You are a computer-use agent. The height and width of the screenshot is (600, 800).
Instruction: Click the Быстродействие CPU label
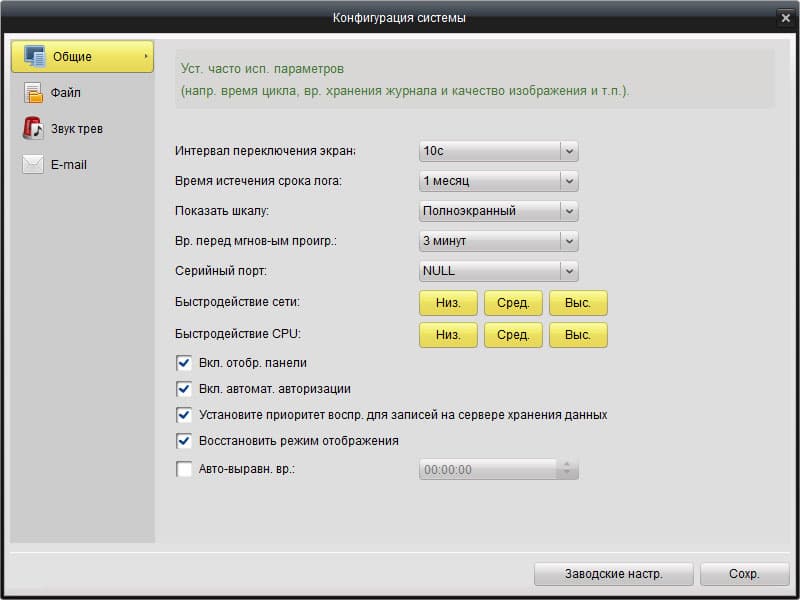238,334
